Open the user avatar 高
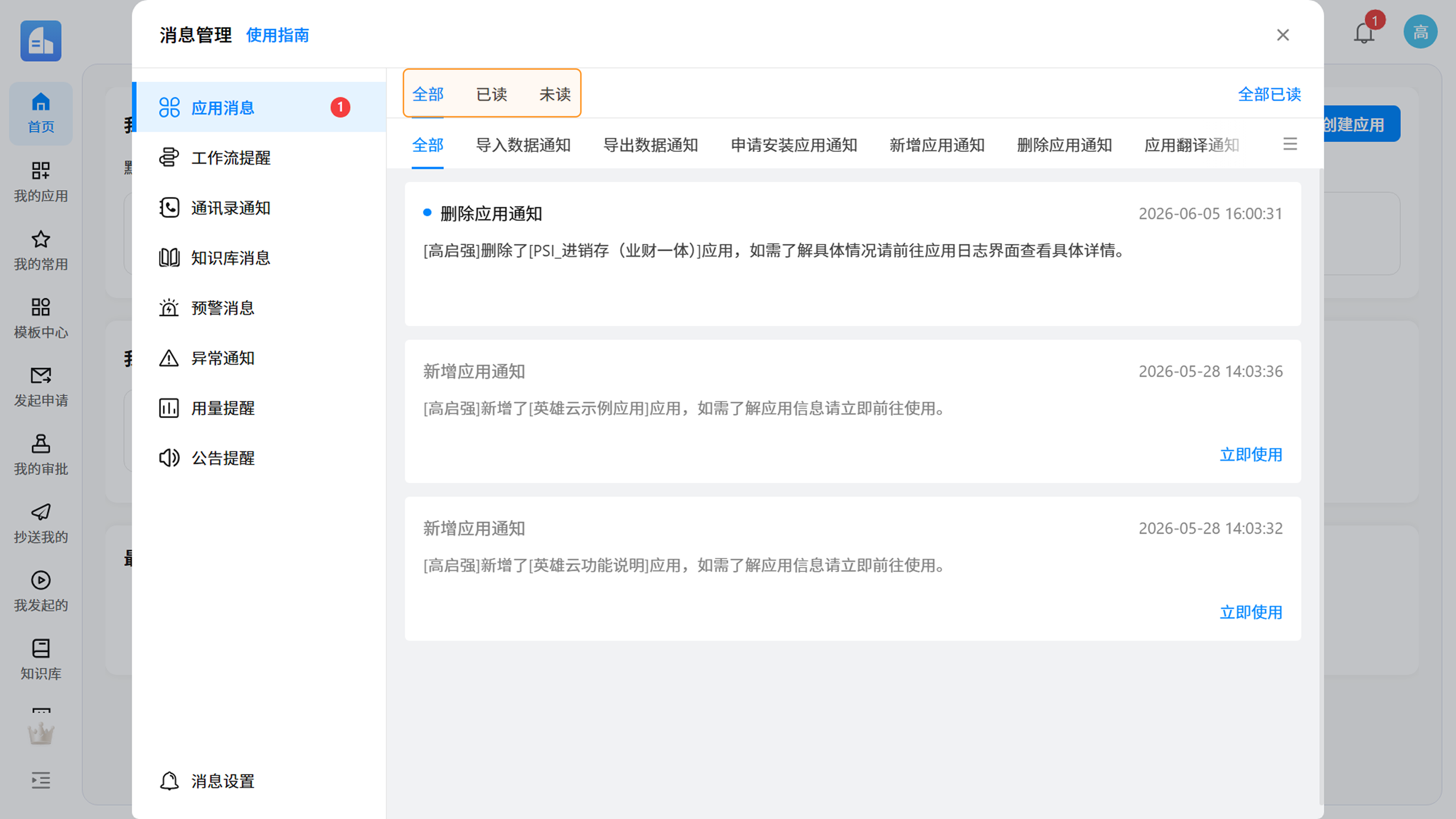Viewport: 1456px width, 819px height. pyautogui.click(x=1420, y=32)
